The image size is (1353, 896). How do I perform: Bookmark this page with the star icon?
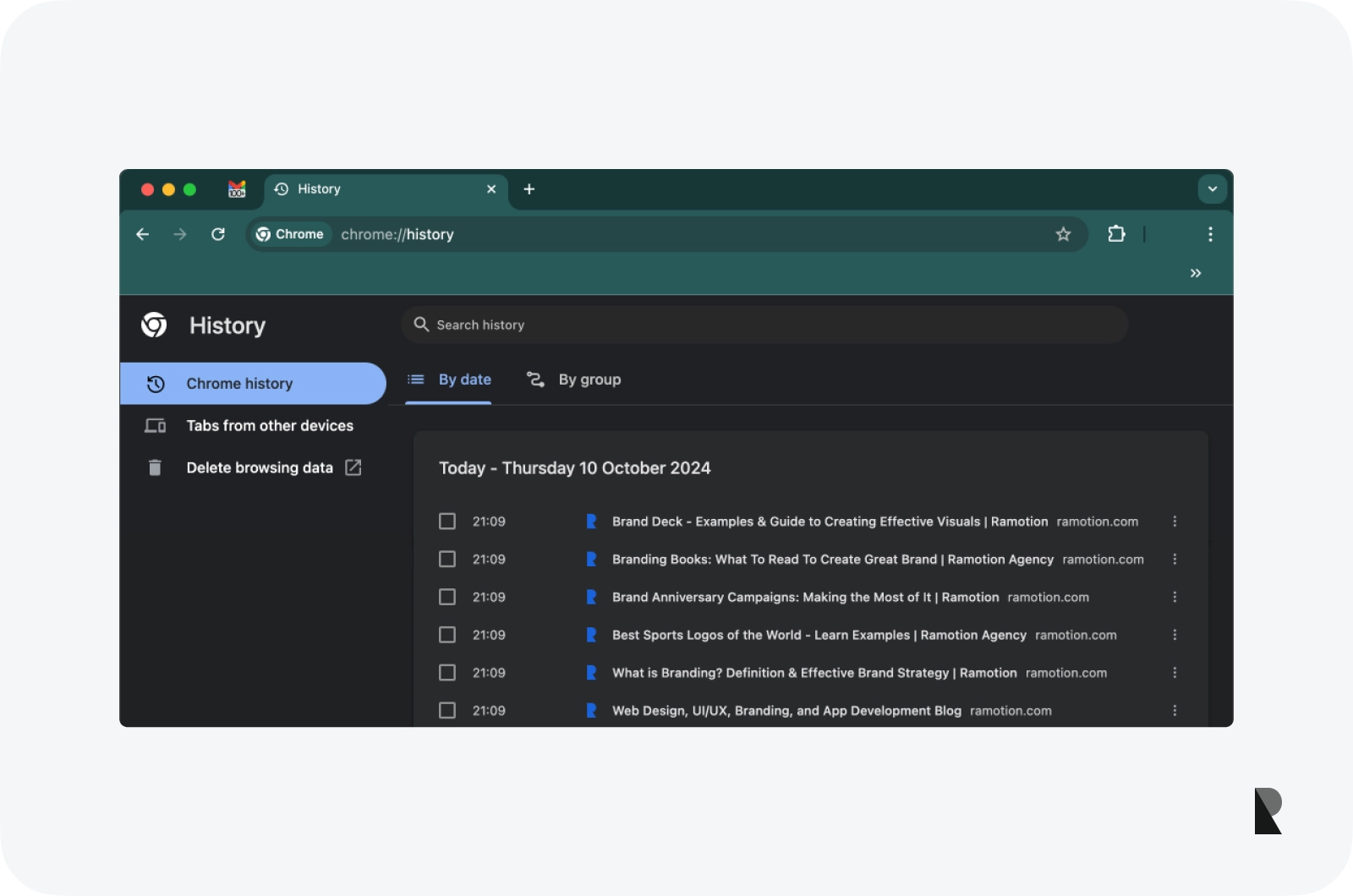1063,234
